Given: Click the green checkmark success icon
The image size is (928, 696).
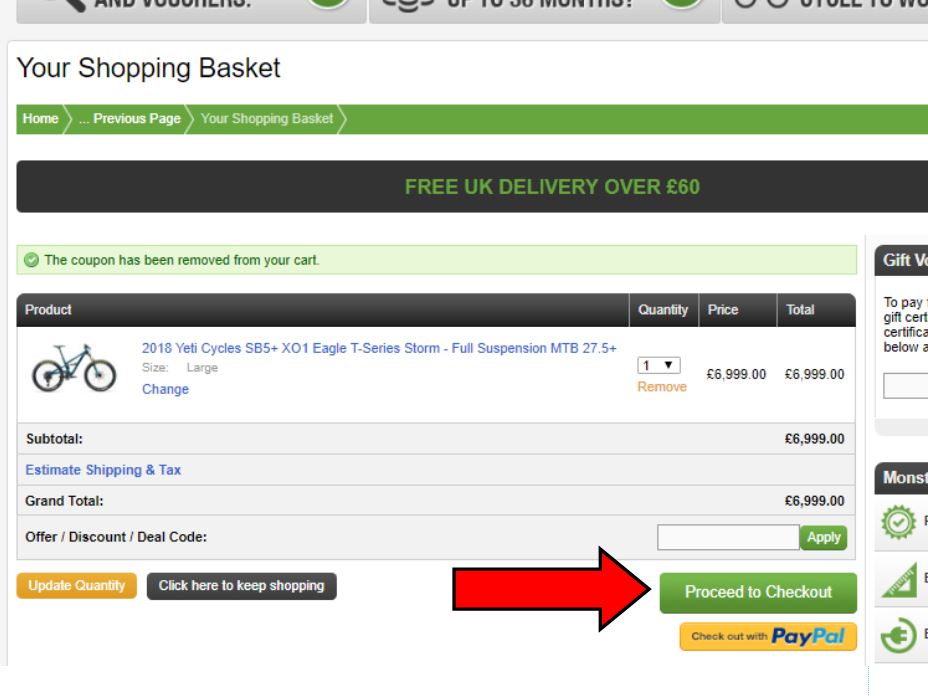Looking at the screenshot, I should click(31, 260).
